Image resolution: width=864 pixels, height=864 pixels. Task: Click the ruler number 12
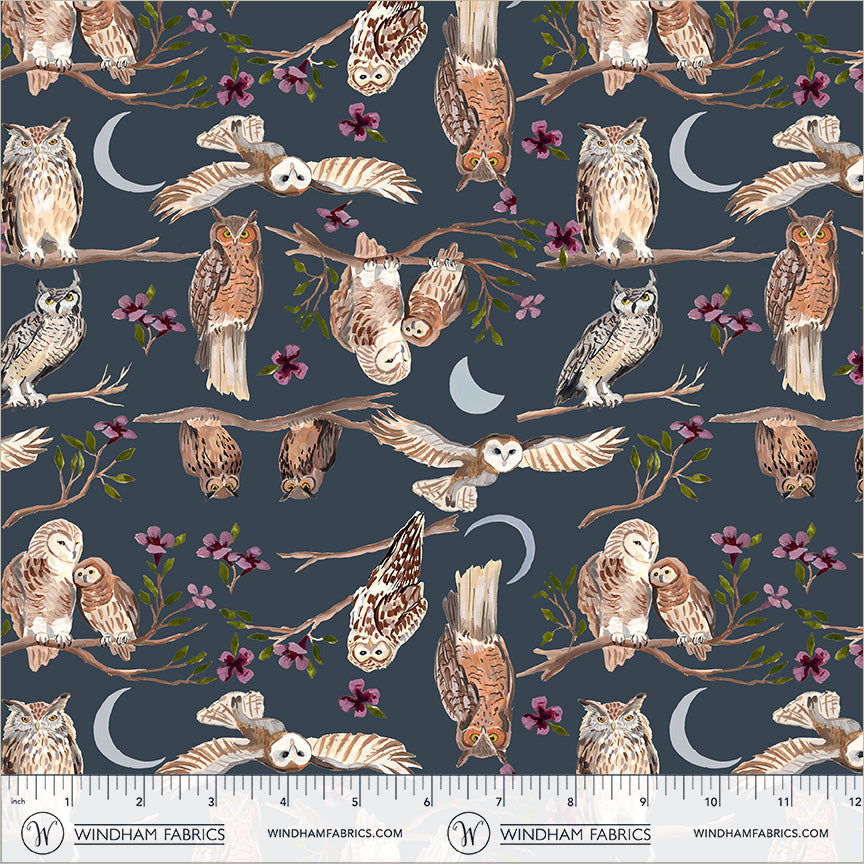coord(855,801)
